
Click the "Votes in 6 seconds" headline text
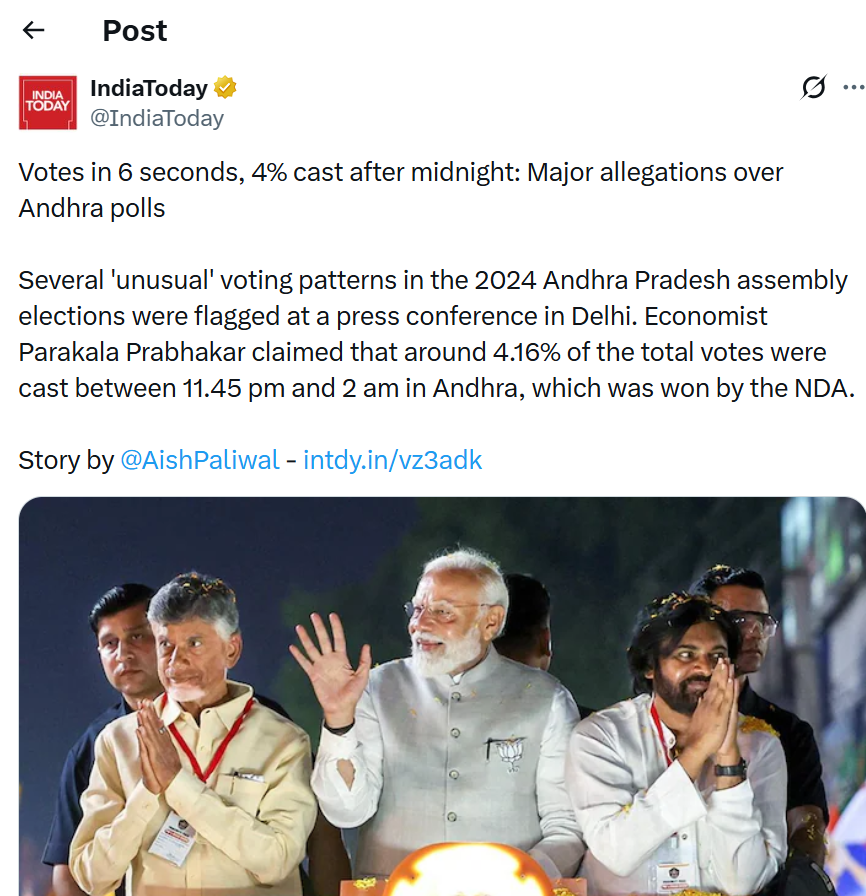point(130,172)
